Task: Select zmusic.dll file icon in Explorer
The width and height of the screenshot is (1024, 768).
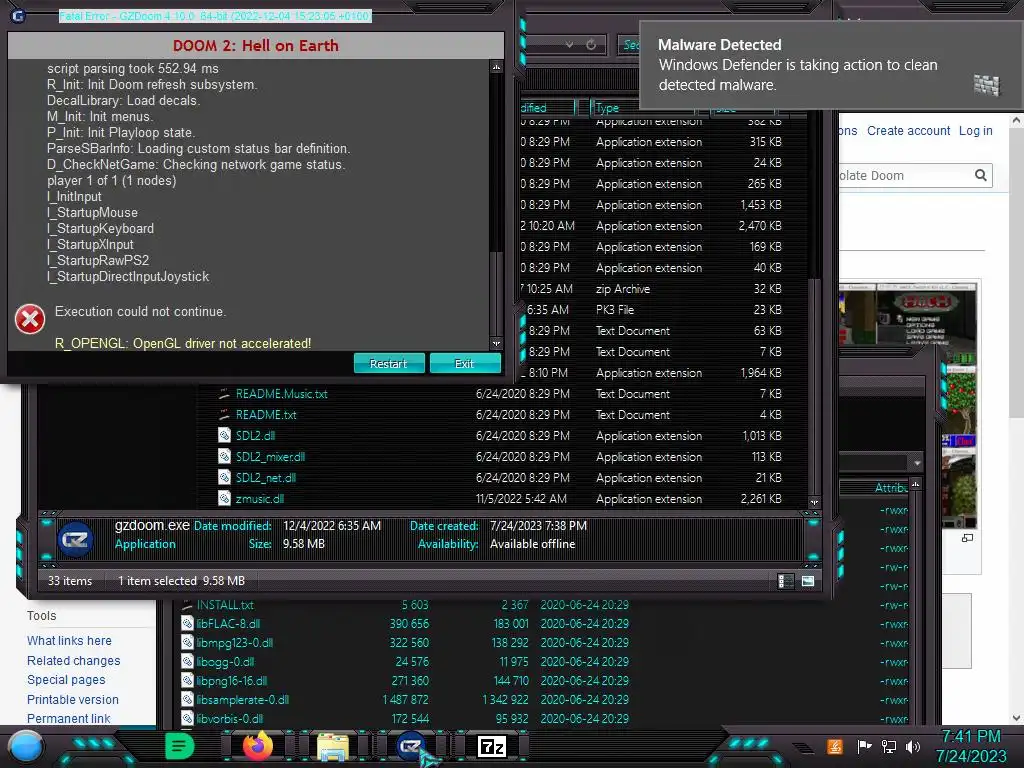Action: pos(224,498)
